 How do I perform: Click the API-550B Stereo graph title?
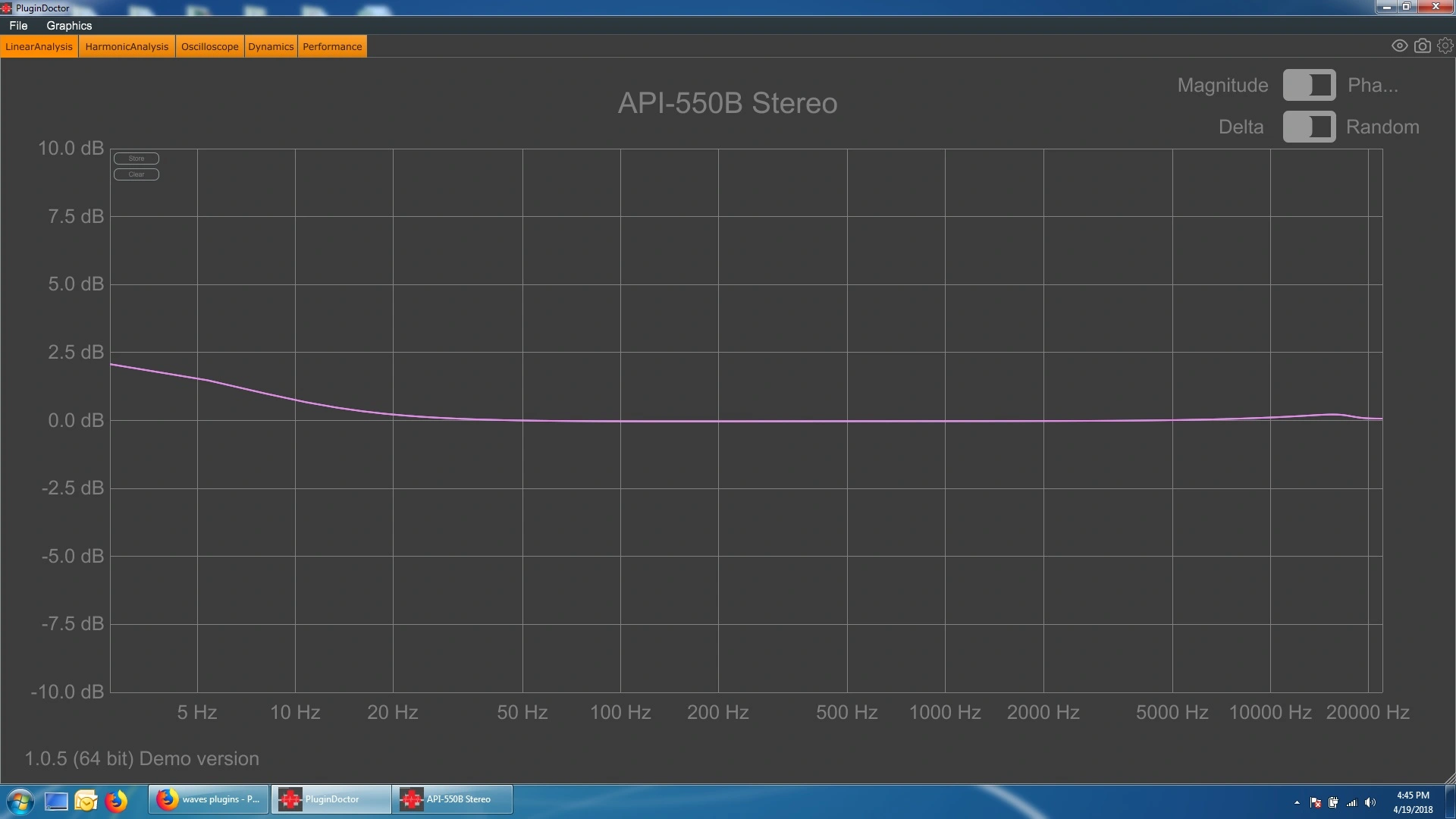[727, 103]
